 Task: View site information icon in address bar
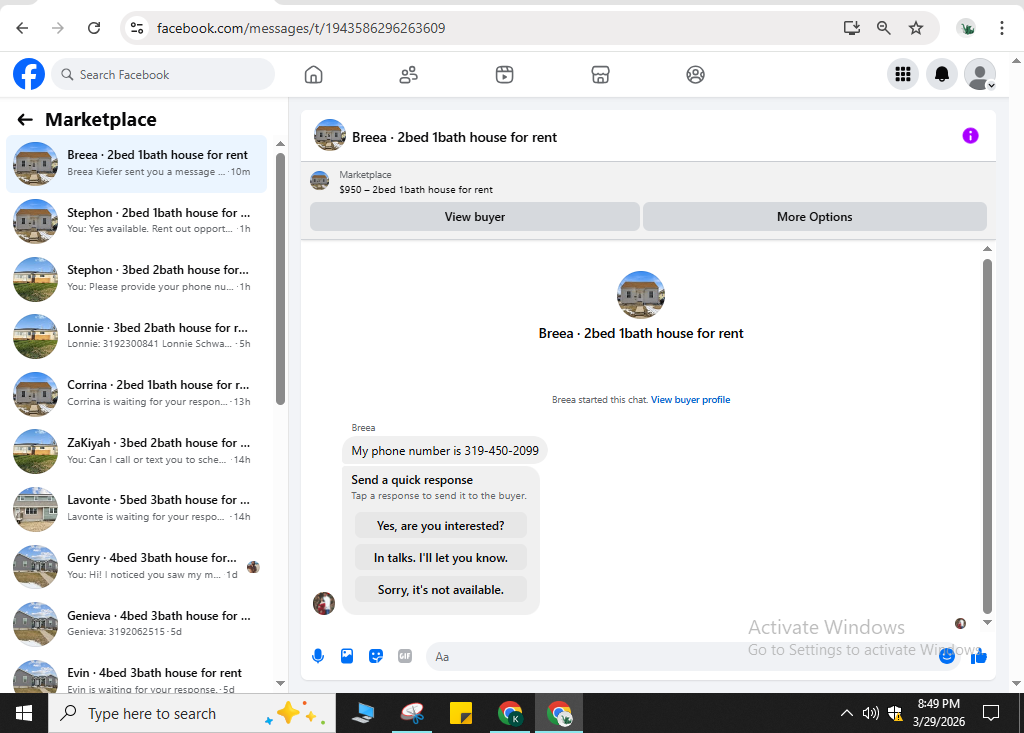click(136, 28)
